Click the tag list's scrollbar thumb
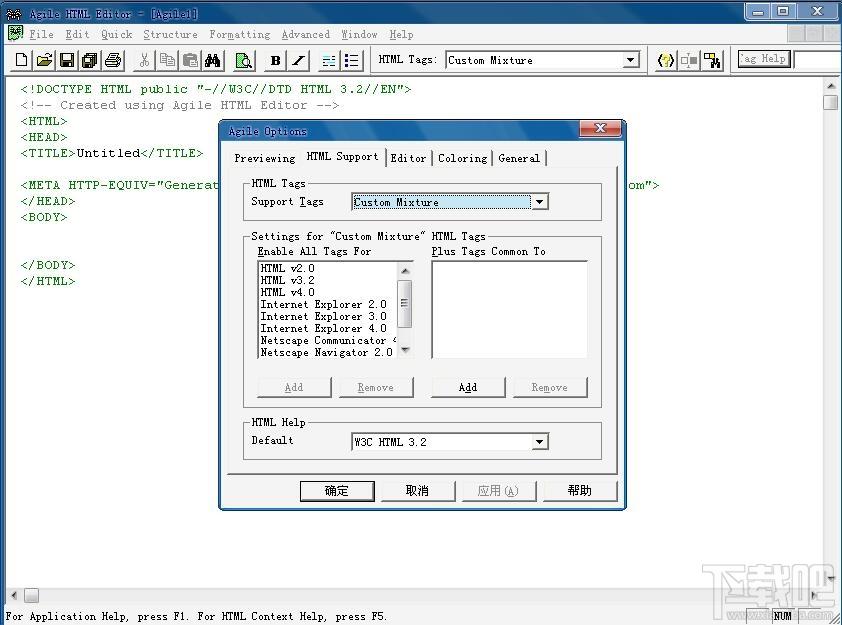The width and height of the screenshot is (842, 625). [x=405, y=303]
